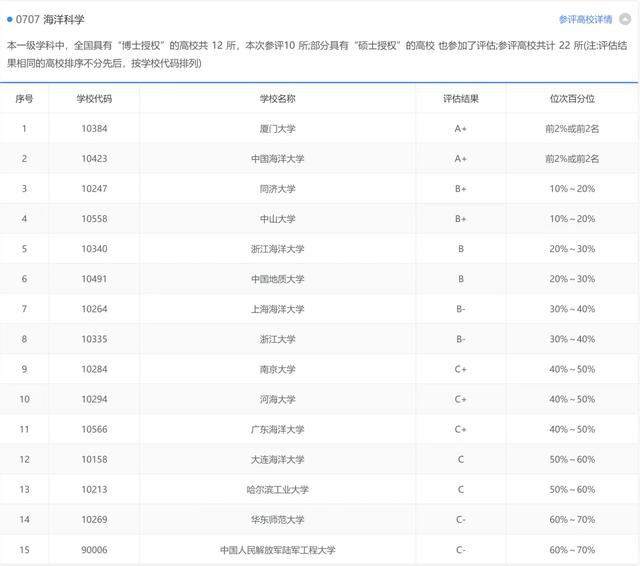Click the C result for 哈尔滨工业大学
The width and height of the screenshot is (640, 566).
coord(461,489)
